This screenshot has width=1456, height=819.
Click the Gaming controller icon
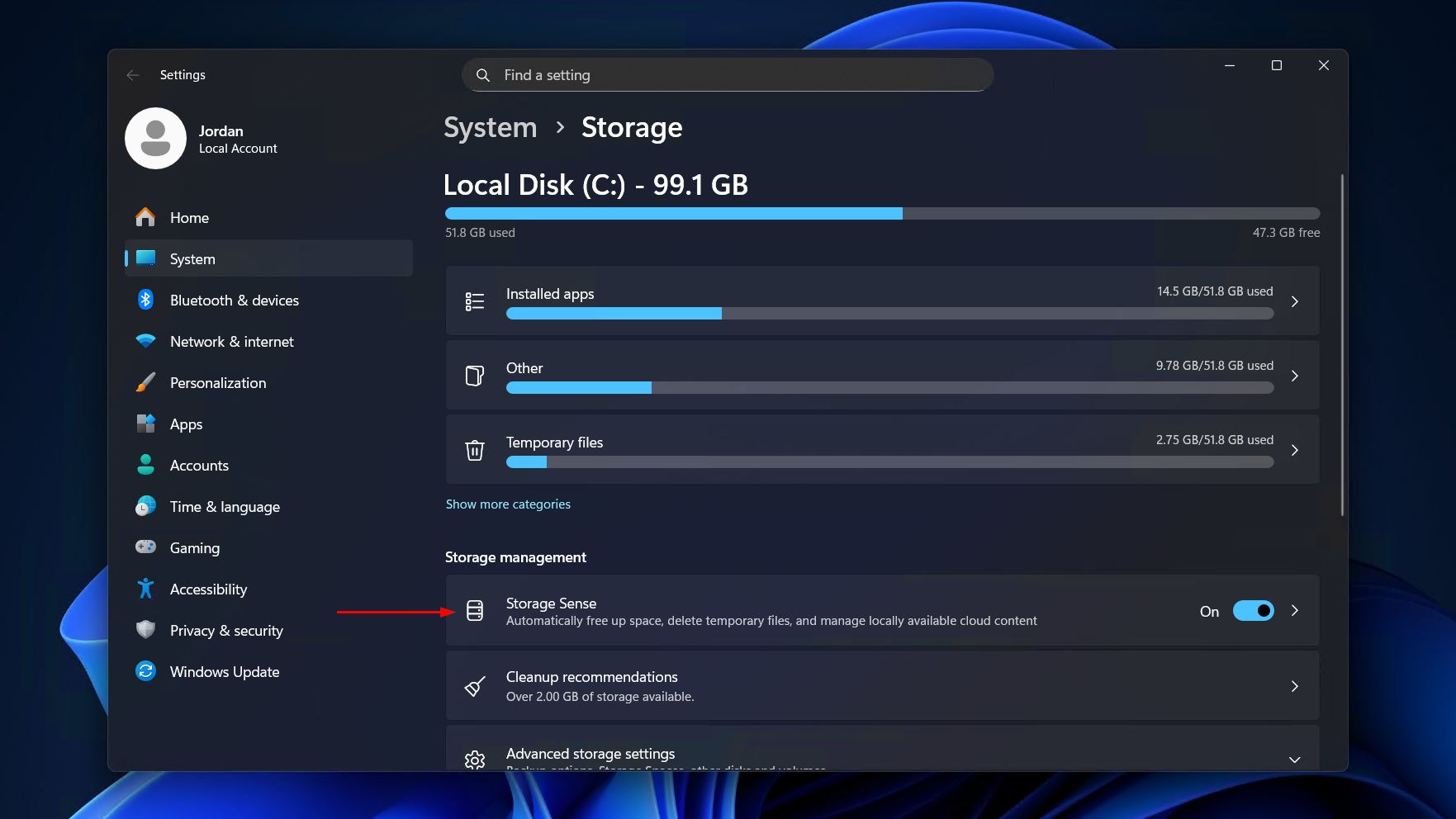[145, 547]
